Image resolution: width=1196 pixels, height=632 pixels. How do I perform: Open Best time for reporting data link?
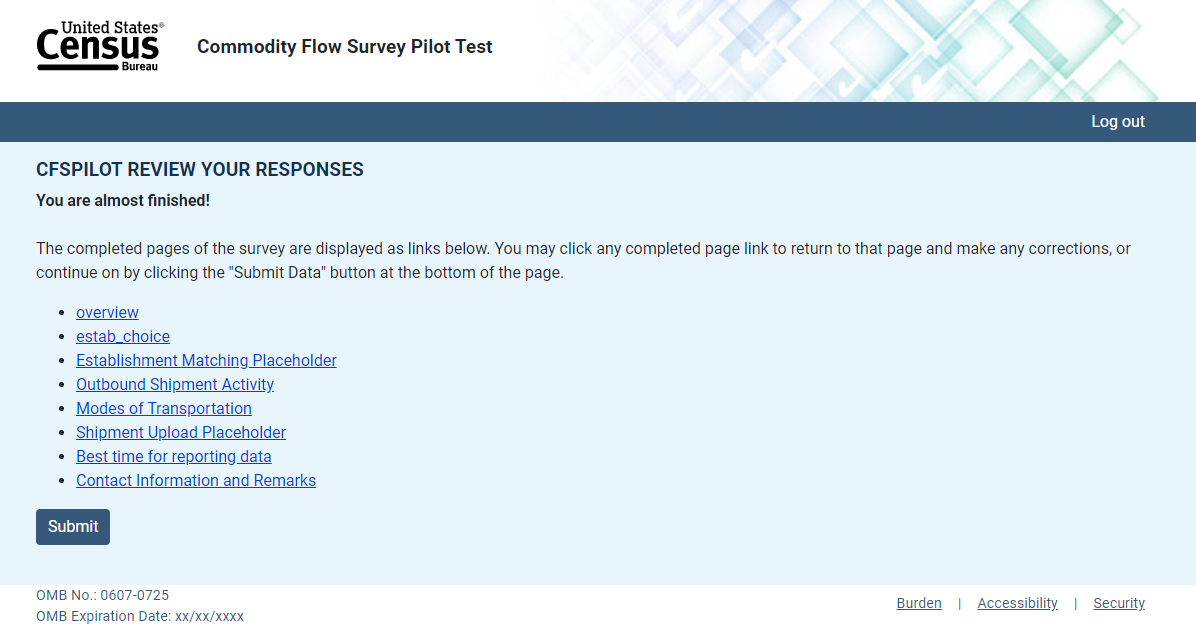(174, 457)
